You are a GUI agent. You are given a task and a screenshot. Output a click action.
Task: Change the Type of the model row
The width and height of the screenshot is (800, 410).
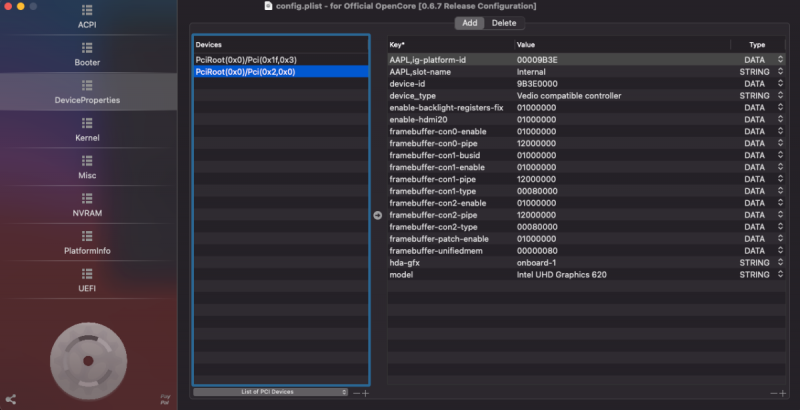tap(779, 274)
